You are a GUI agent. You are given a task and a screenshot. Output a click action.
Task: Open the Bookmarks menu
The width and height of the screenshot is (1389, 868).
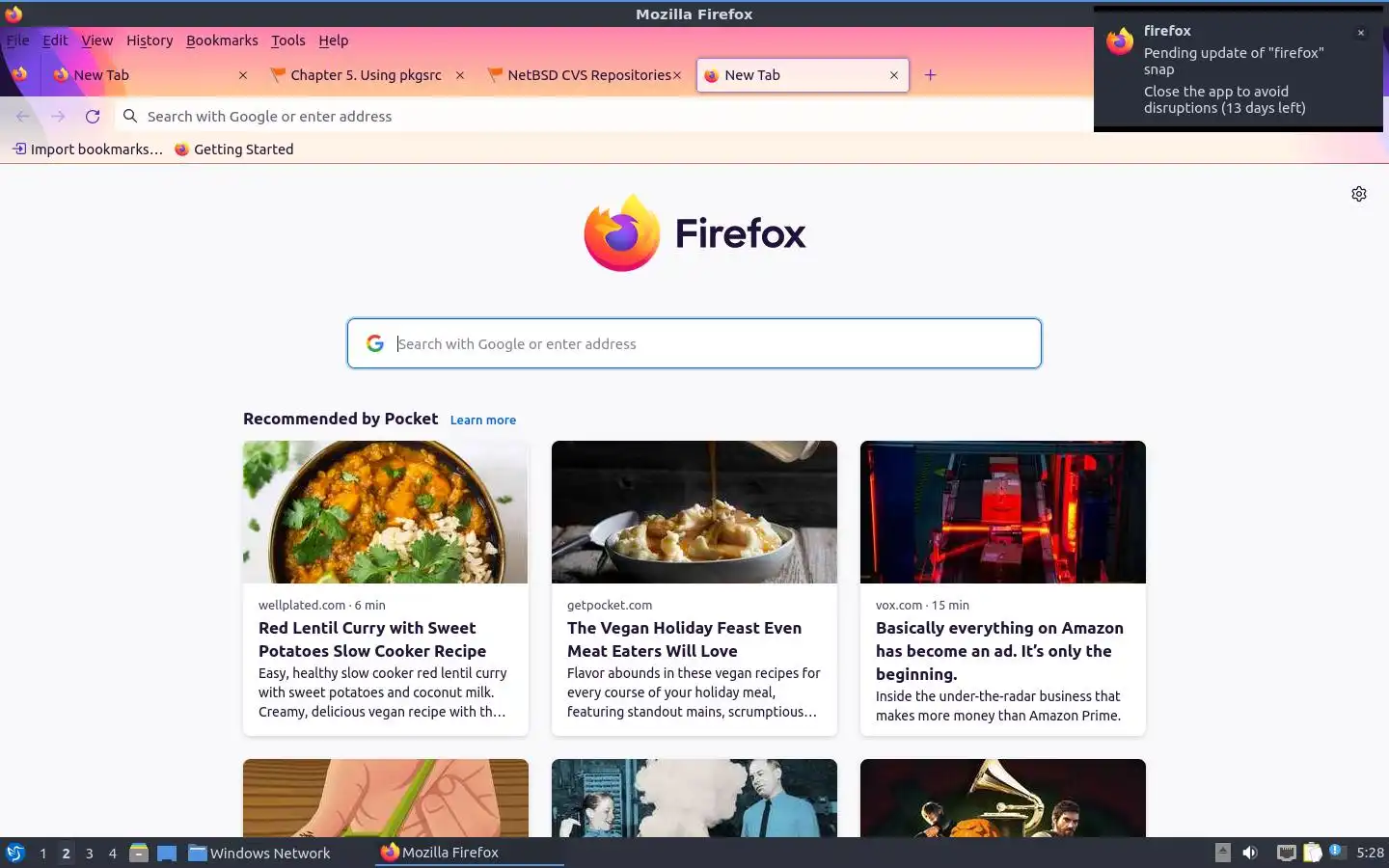(222, 41)
